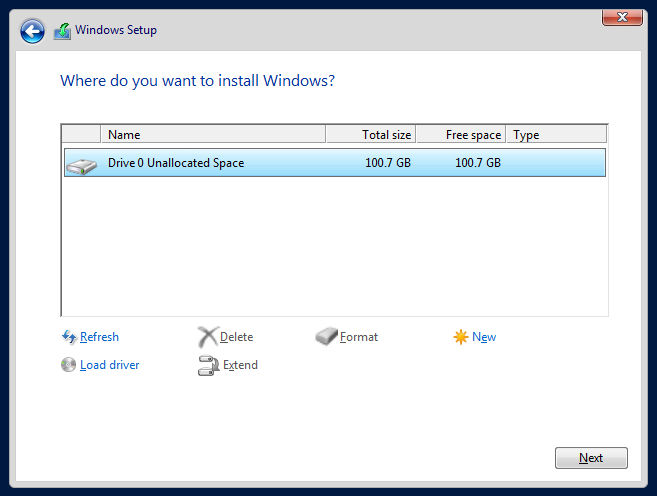Open the Load driver link
This screenshot has width=657, height=496.
[109, 365]
